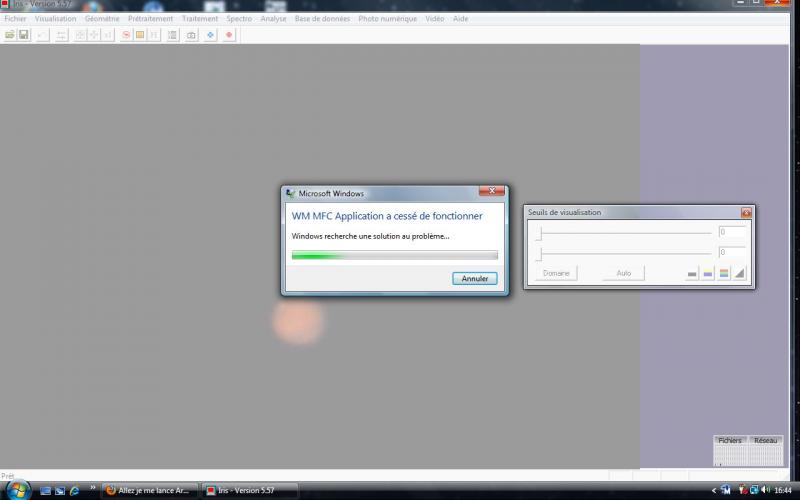Open the Aide menu
This screenshot has width=800, height=500.
coord(461,18)
